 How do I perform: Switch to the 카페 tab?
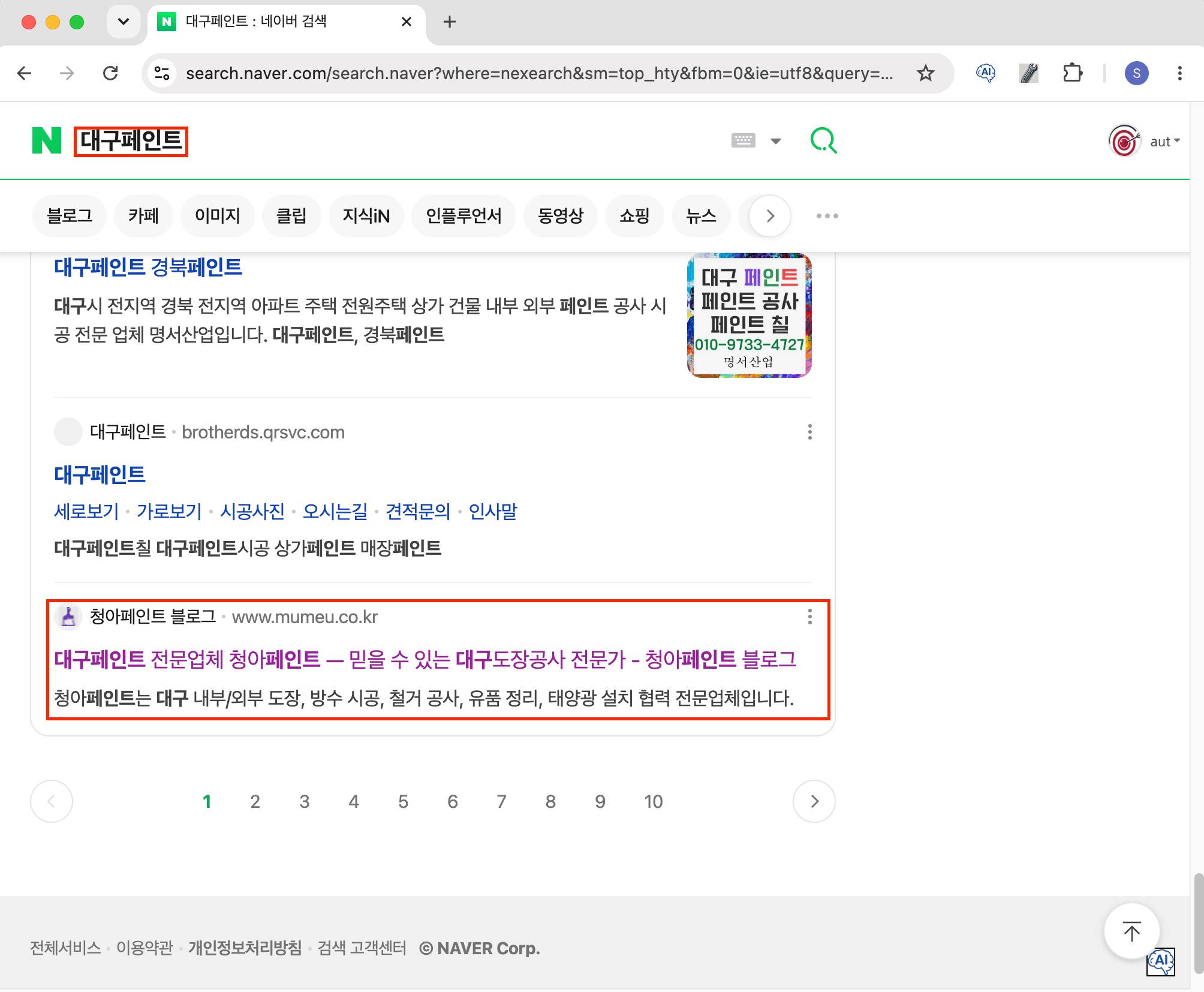143,216
